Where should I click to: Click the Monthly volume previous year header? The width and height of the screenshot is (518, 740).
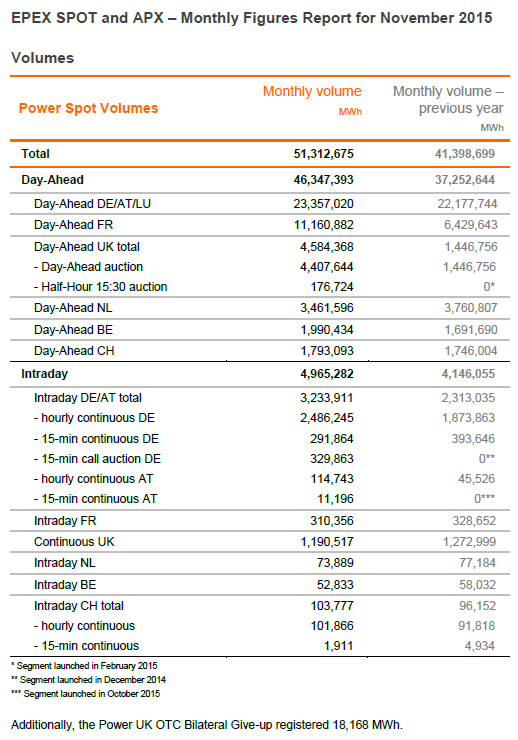coord(448,100)
